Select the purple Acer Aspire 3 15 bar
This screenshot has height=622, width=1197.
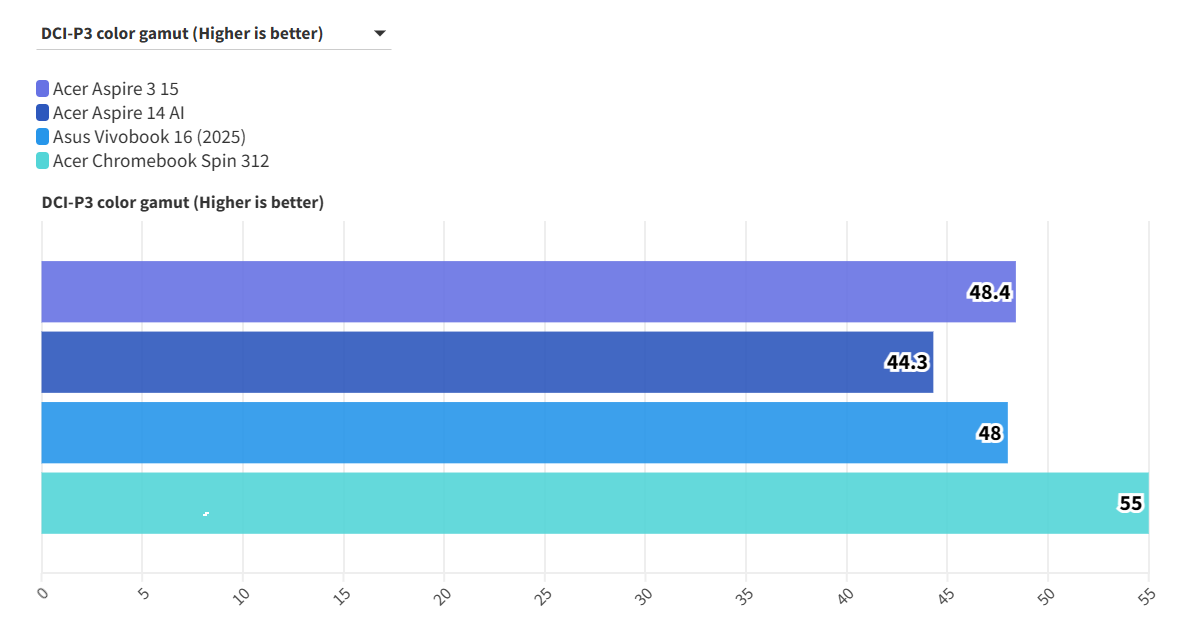pyautogui.click(x=500, y=292)
